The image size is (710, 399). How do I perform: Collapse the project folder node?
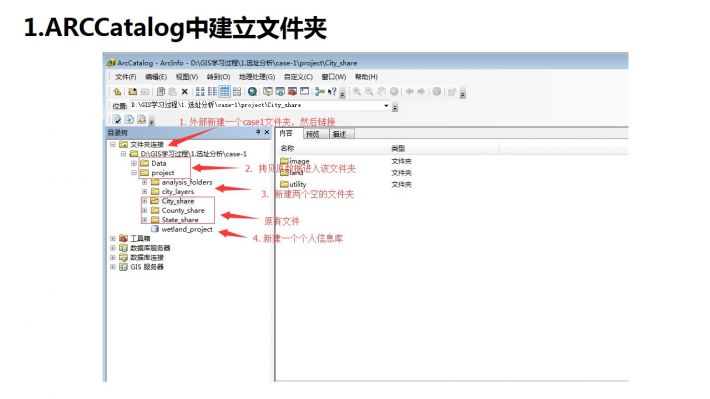(134, 173)
